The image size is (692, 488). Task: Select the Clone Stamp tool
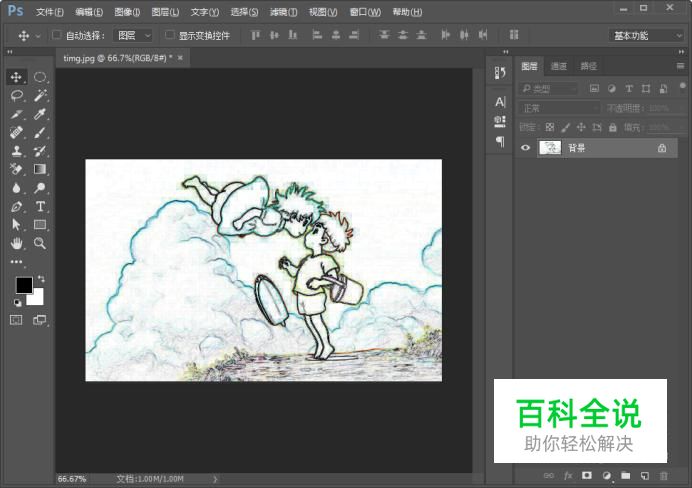(x=16, y=151)
